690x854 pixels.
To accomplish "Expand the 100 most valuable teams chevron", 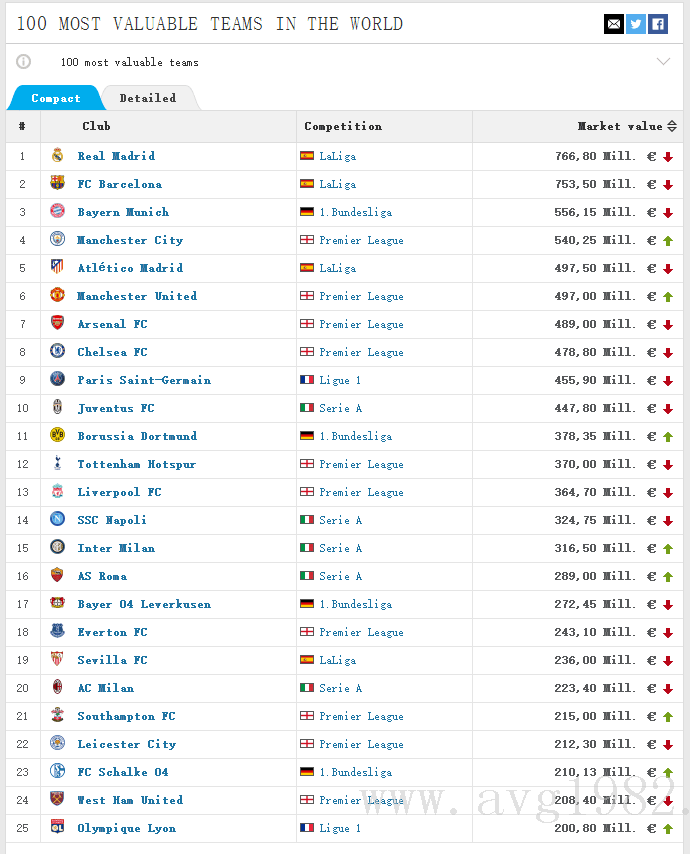I will tap(663, 62).
